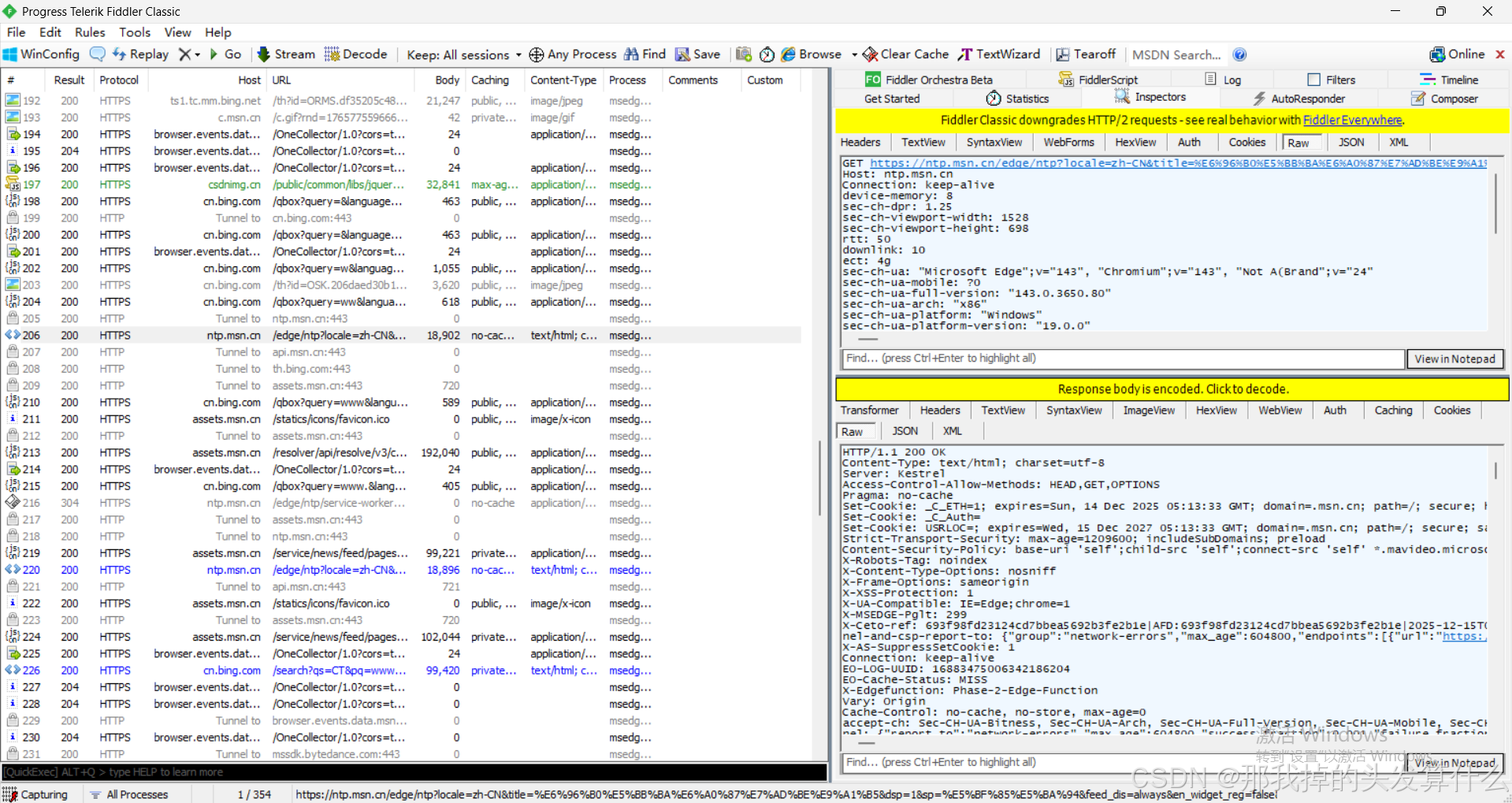
Task: Click the Go resume button
Action: 225,54
